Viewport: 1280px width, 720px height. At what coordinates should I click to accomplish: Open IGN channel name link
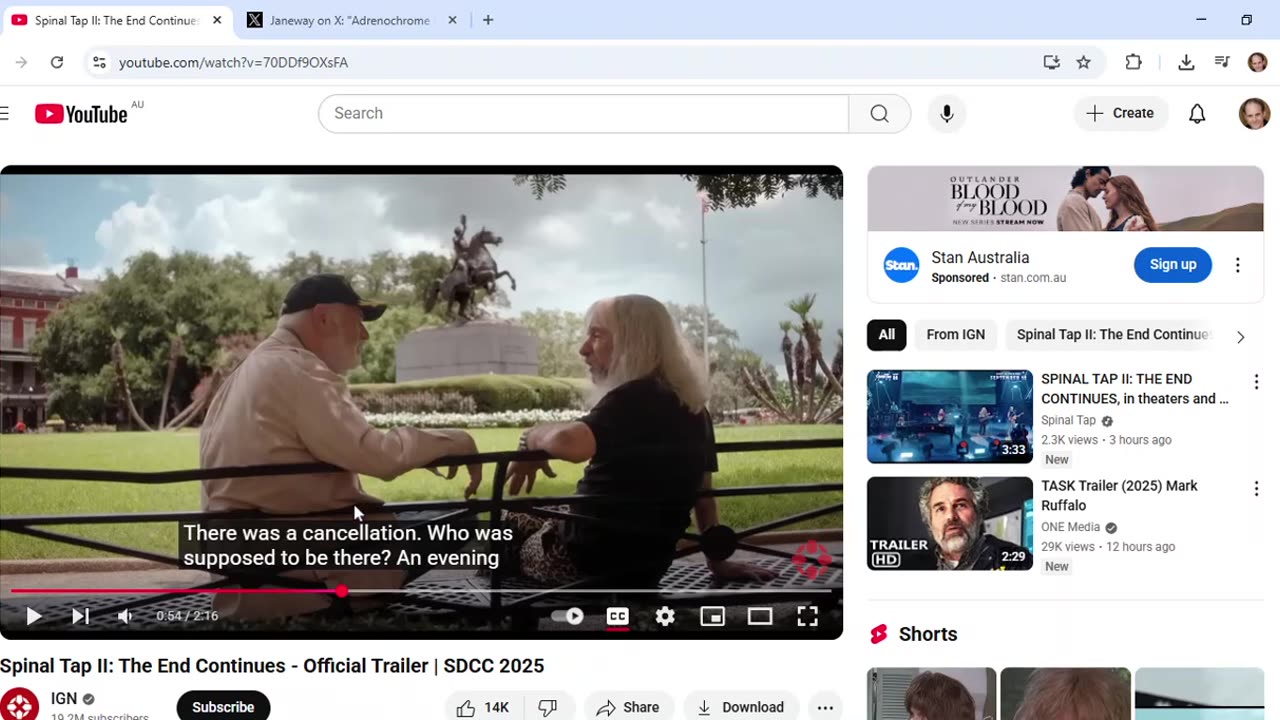point(64,699)
